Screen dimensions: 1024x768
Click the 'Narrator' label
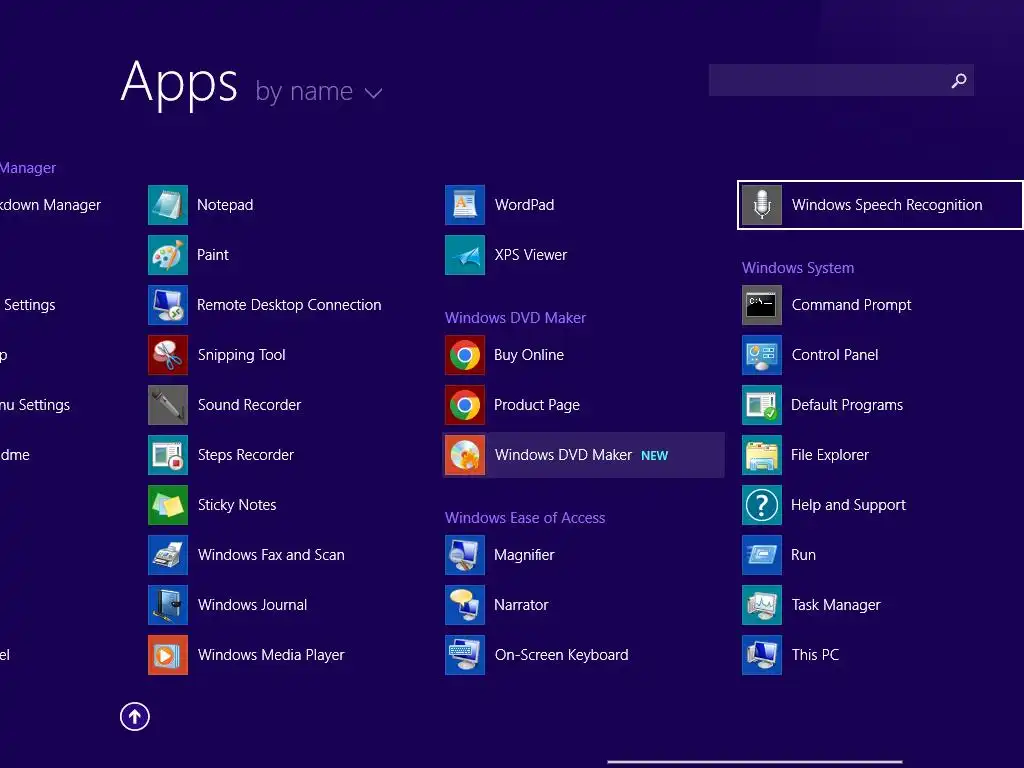click(521, 605)
